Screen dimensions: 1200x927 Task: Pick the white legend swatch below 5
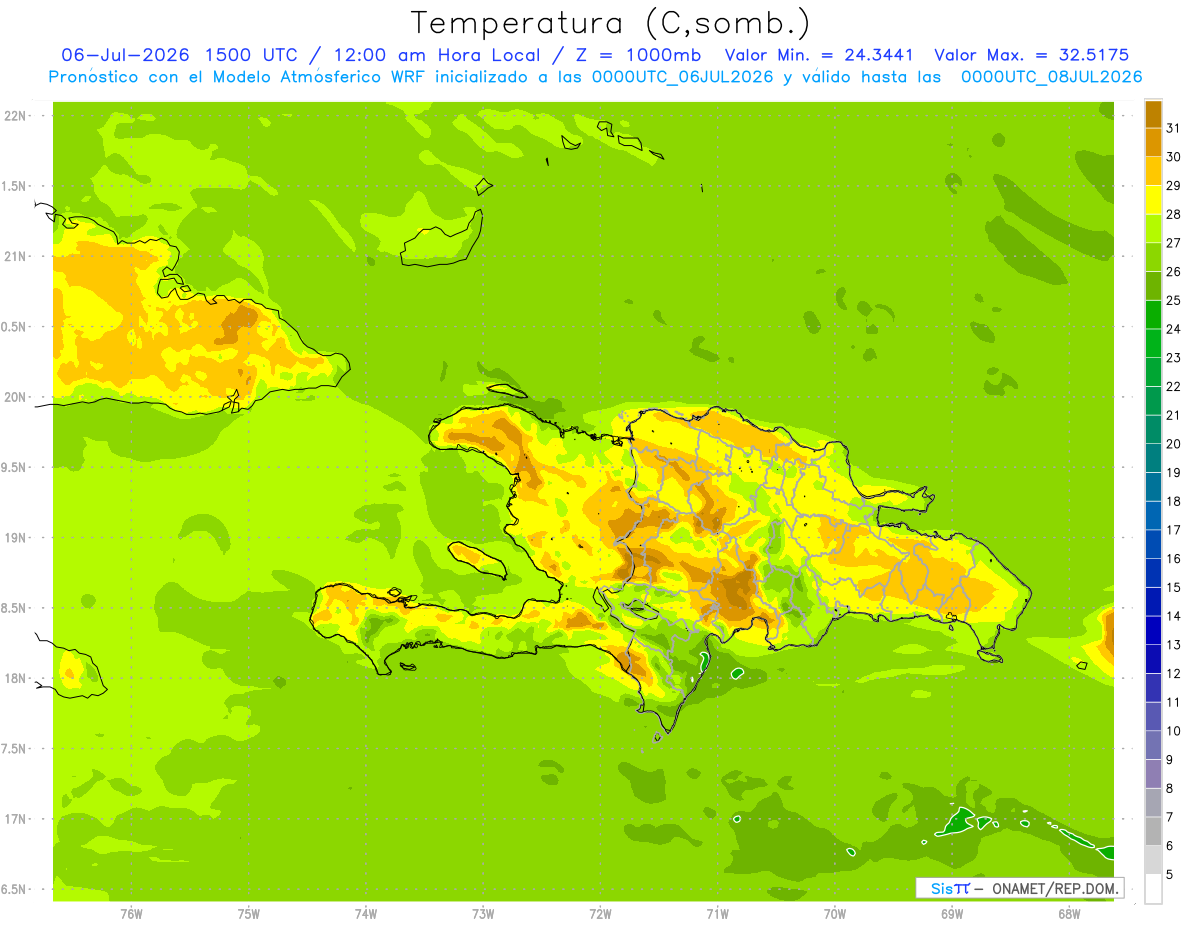click(x=1153, y=889)
